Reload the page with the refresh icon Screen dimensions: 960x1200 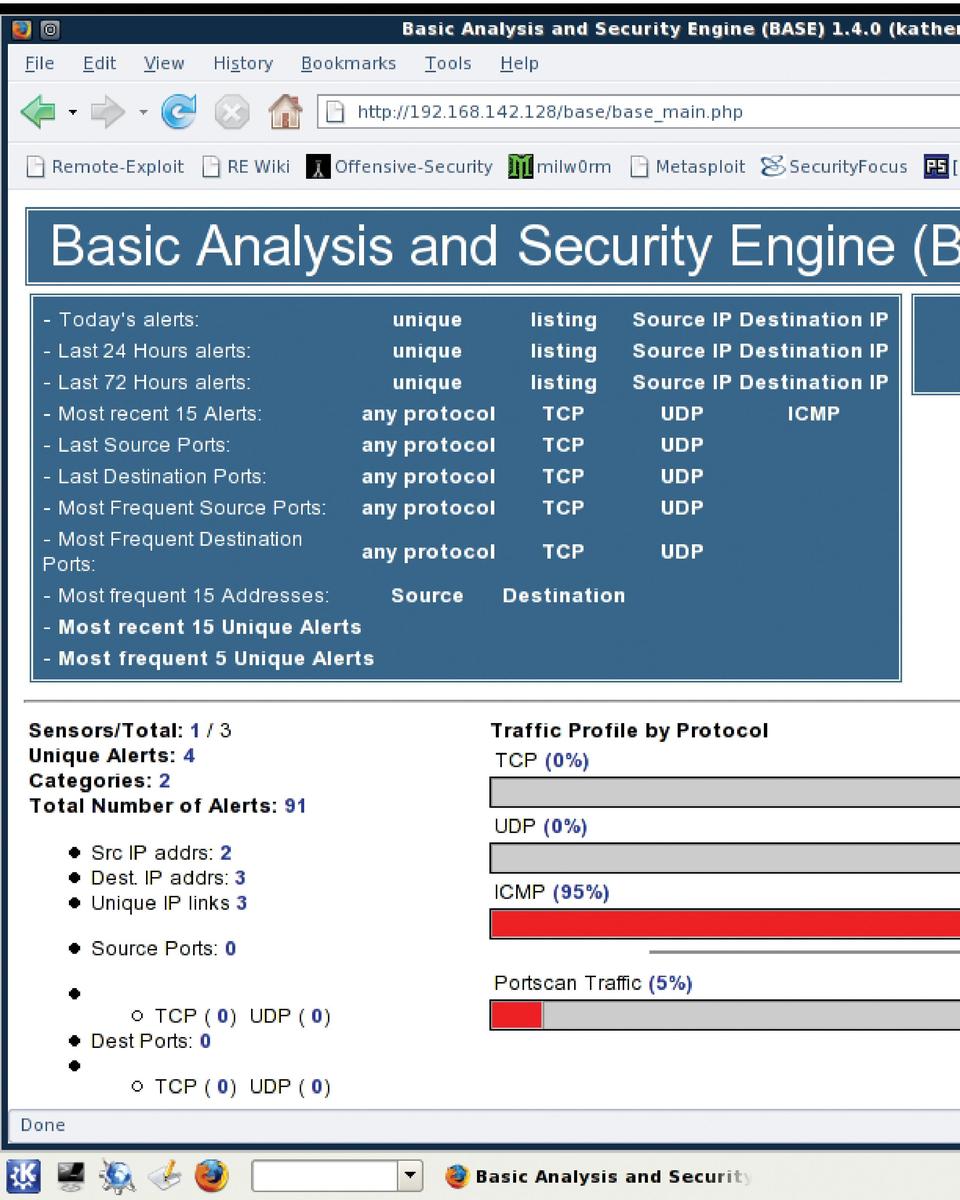pyautogui.click(x=179, y=112)
